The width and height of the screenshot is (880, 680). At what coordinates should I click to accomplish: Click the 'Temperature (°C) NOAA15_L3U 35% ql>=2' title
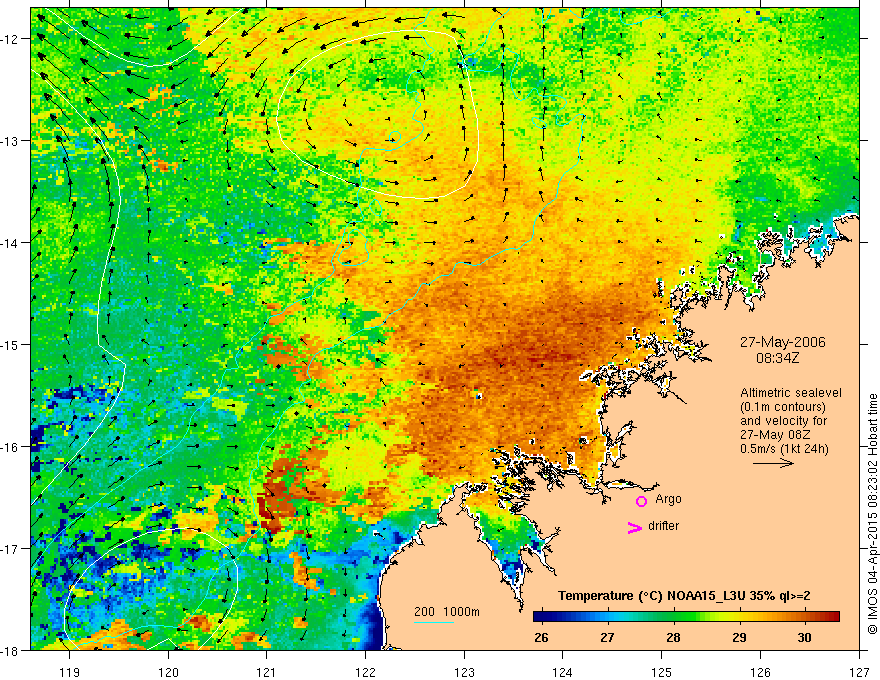(684, 596)
